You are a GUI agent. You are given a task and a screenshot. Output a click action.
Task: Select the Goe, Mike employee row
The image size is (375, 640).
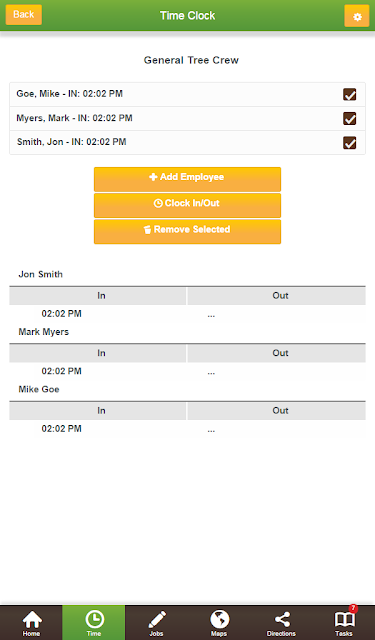point(187,94)
